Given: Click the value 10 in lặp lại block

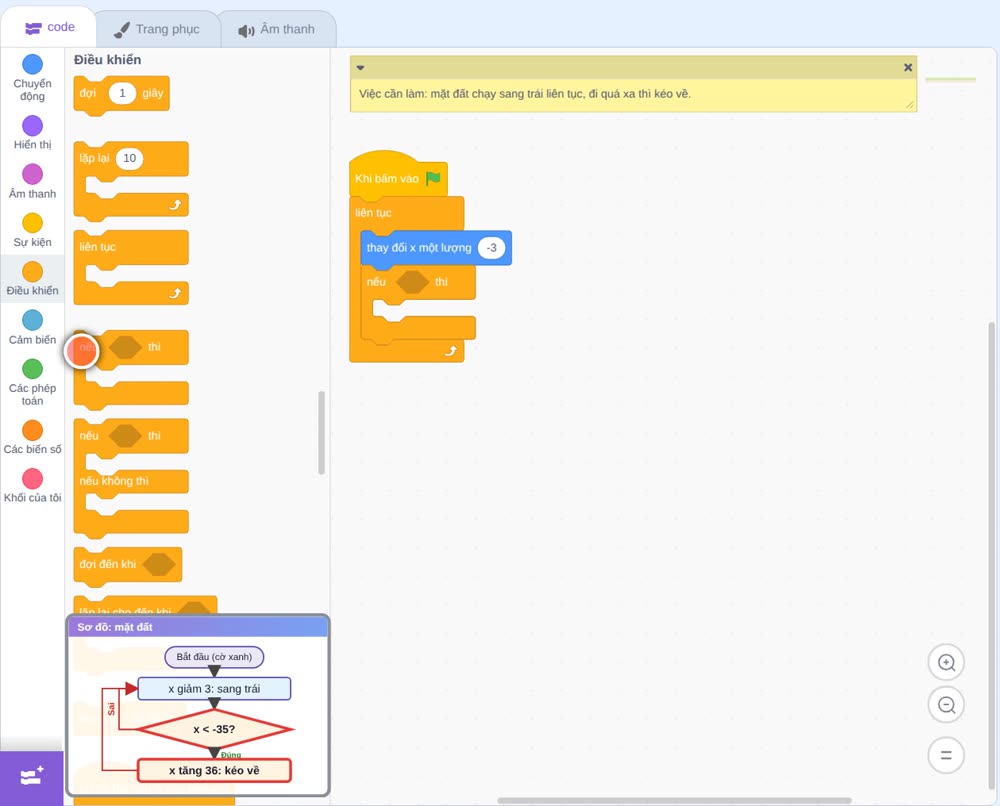Looking at the screenshot, I should click(x=129, y=158).
